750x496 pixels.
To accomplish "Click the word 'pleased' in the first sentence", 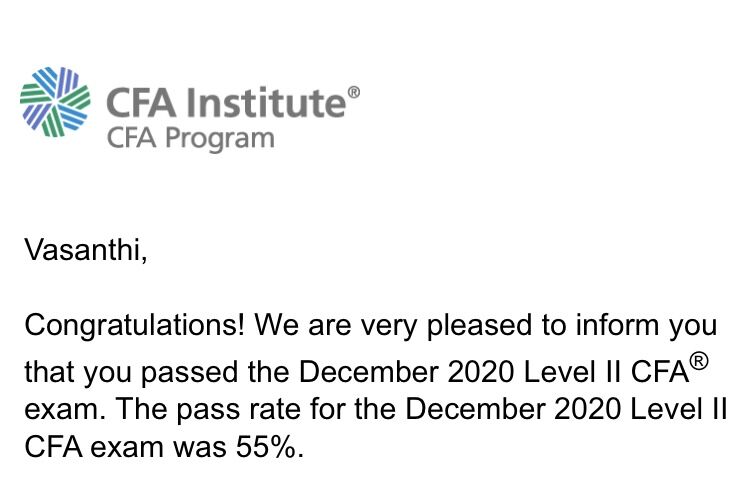I will tap(479, 325).
